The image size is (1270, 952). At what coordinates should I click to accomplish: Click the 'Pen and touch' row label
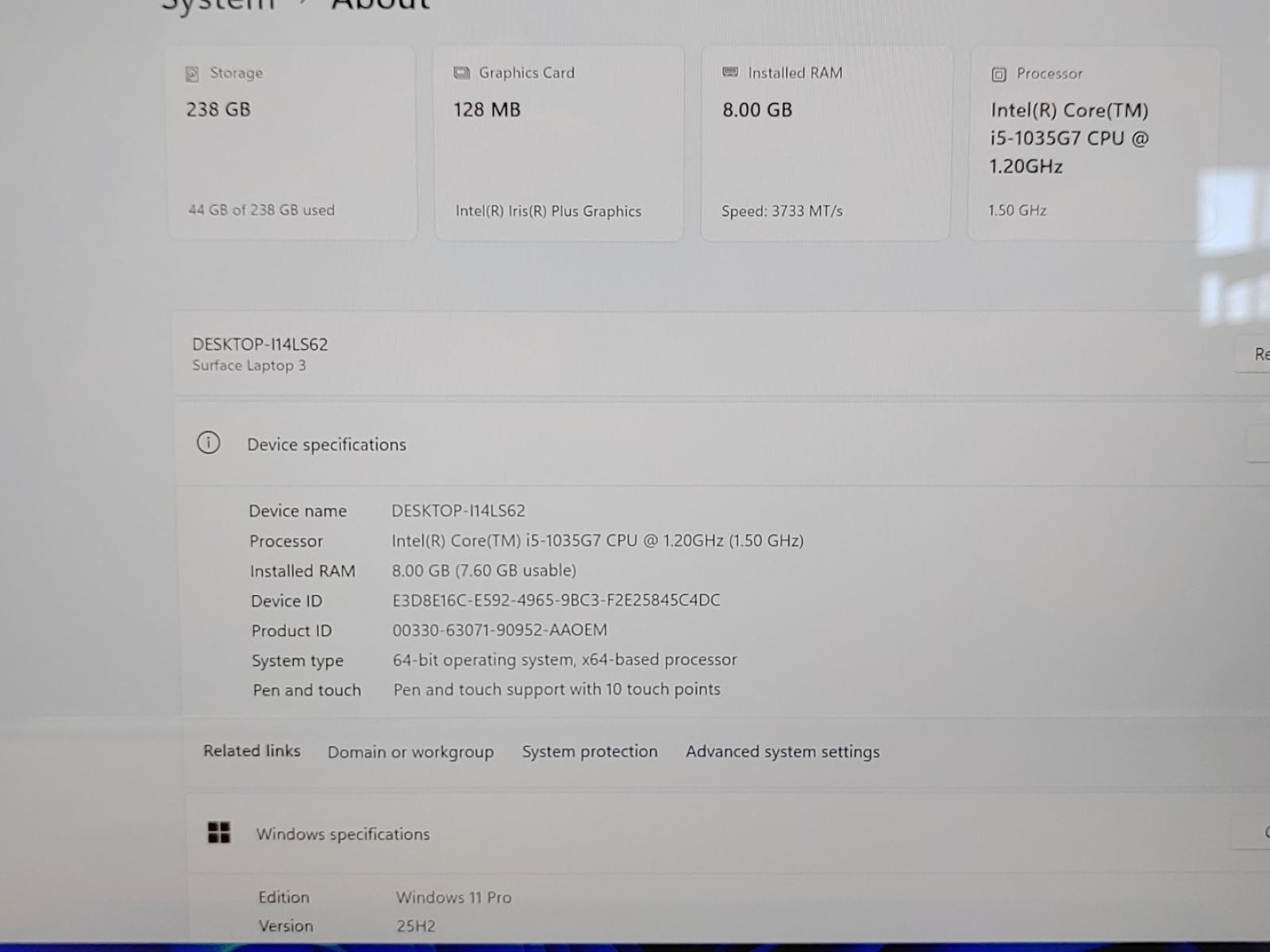pos(306,690)
